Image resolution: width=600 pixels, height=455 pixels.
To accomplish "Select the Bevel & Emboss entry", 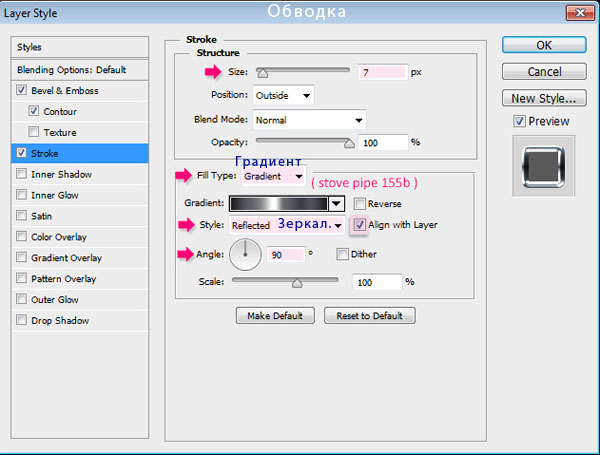I will pos(65,91).
